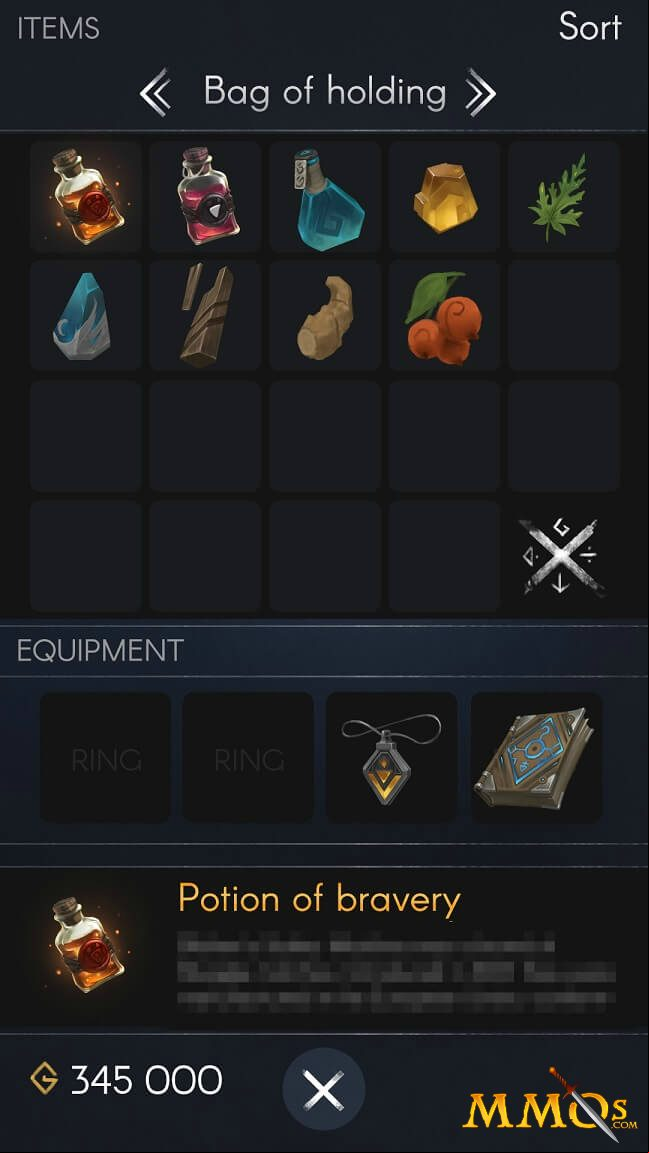This screenshot has width=649, height=1153.
Task: Go to the previous bag using left chevrons
Action: [x=156, y=93]
